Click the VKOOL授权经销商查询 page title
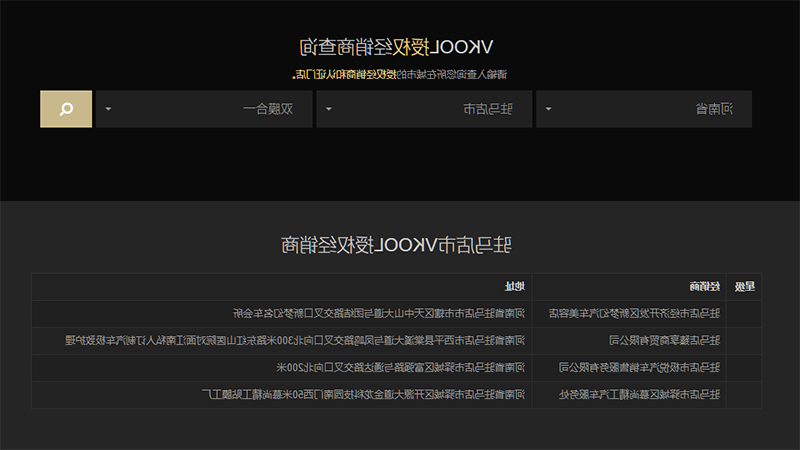Viewport: 800px width, 450px height. tap(396, 47)
